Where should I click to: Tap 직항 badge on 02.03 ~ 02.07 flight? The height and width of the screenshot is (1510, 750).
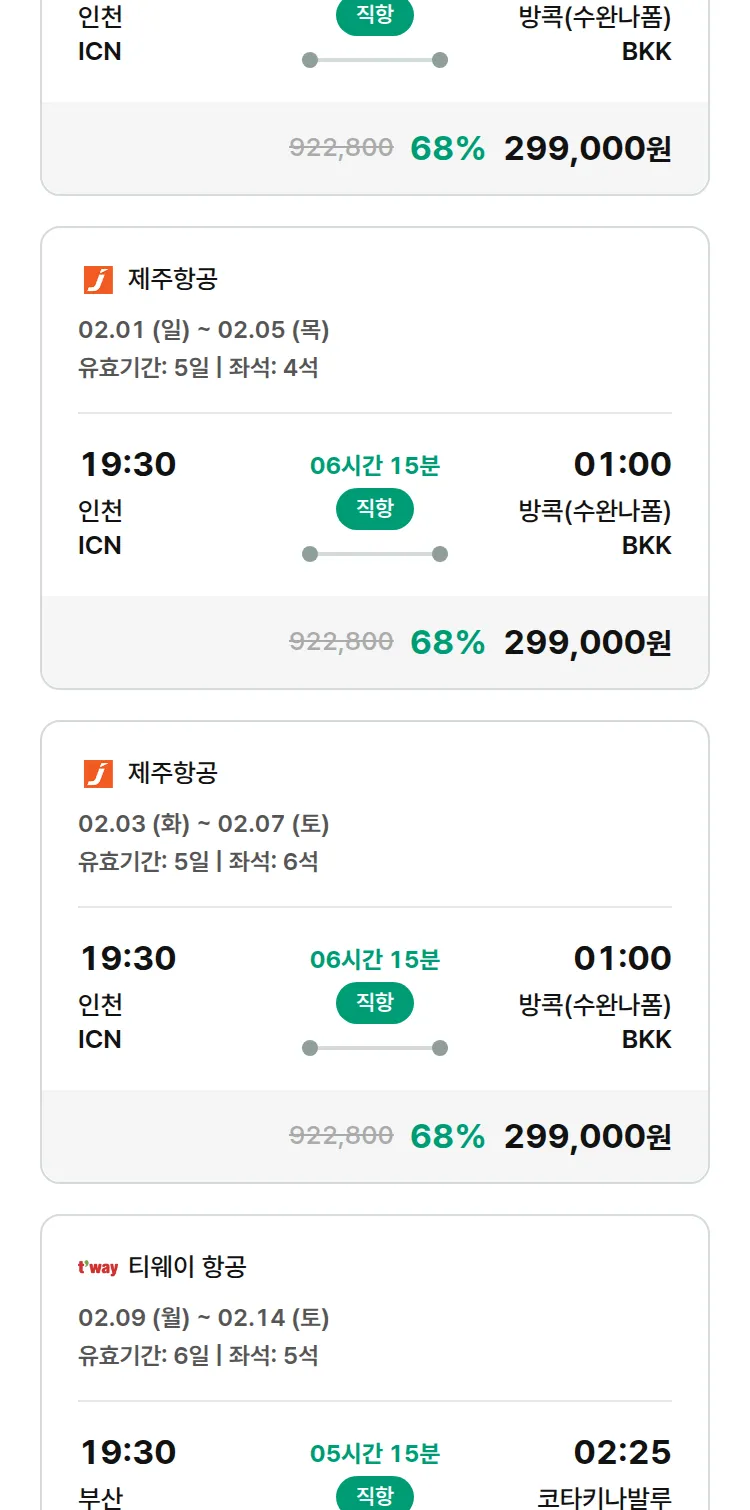(375, 1003)
